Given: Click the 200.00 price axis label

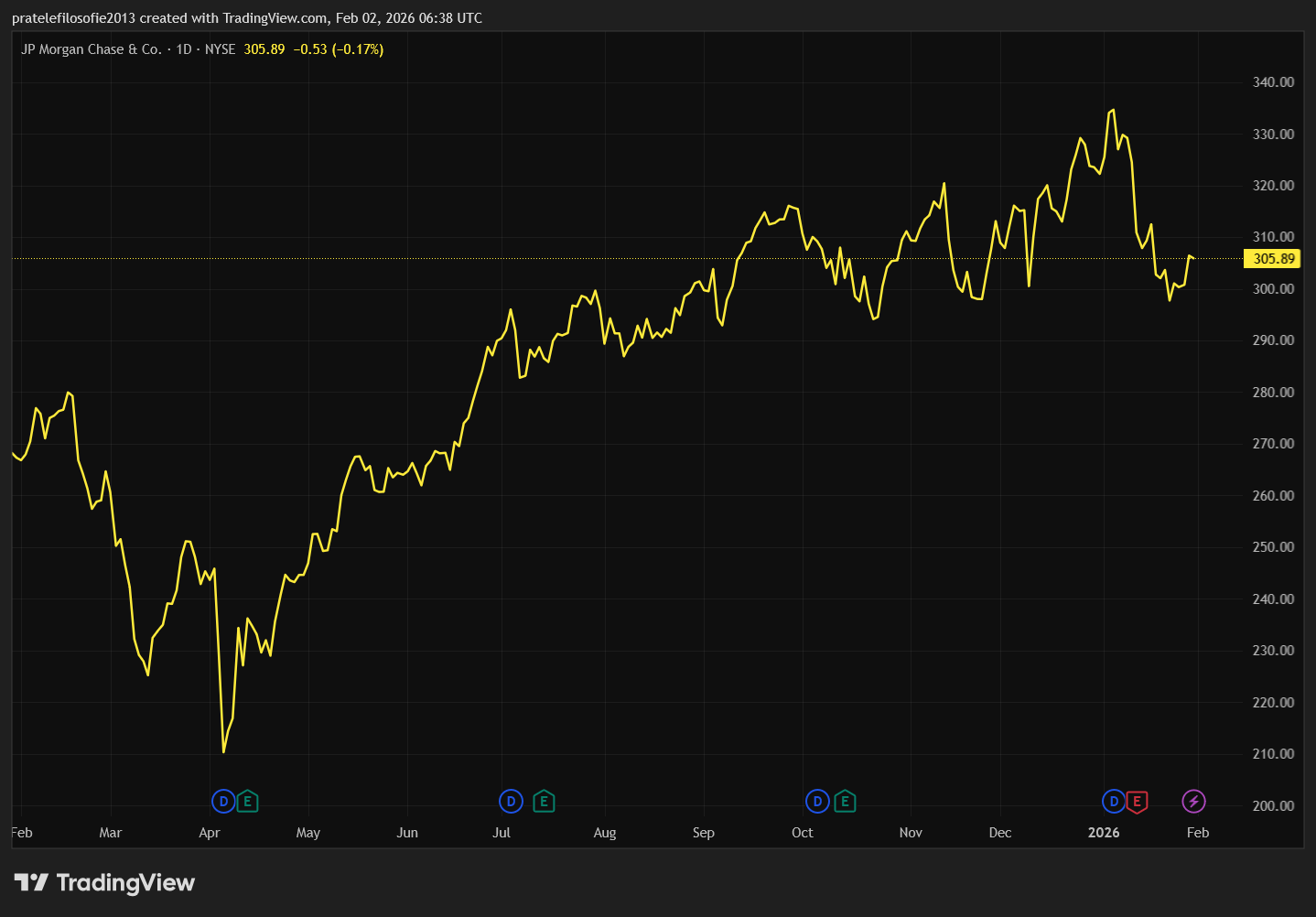Looking at the screenshot, I should 1273,806.
